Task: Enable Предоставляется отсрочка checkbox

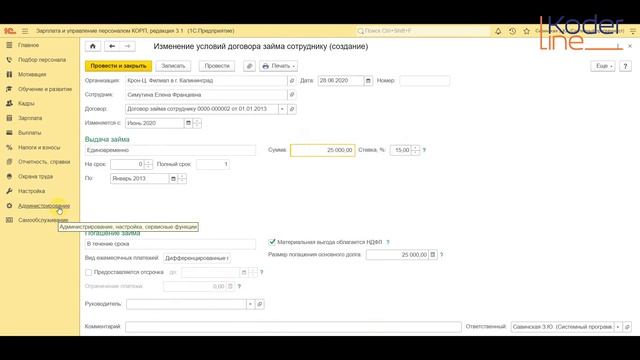Action: point(89,272)
